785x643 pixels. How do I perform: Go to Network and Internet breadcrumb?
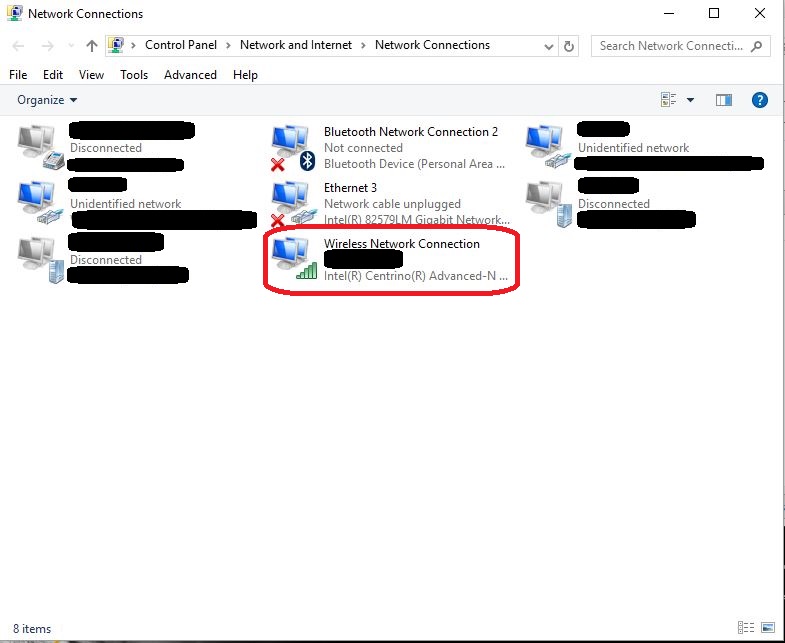click(x=296, y=45)
